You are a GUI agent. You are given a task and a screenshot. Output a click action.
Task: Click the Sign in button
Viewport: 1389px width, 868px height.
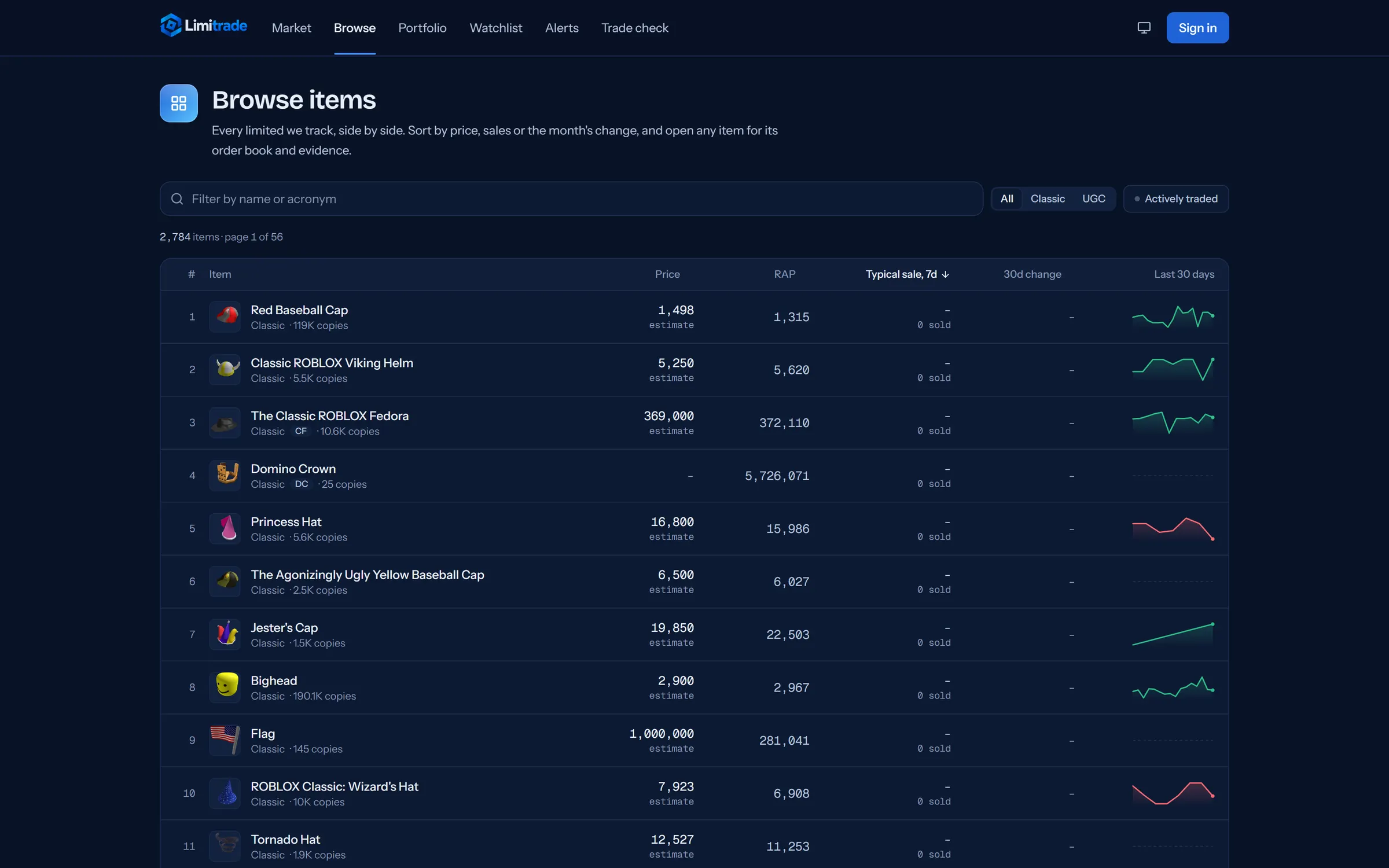click(x=1197, y=28)
